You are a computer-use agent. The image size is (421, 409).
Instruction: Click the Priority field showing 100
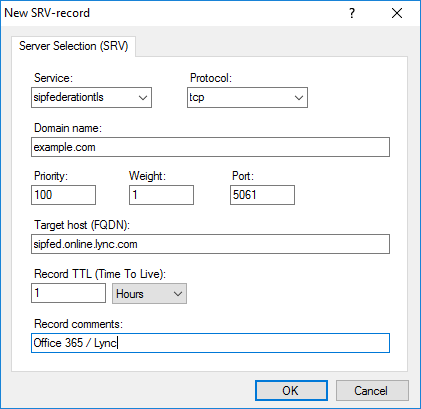[63, 195]
